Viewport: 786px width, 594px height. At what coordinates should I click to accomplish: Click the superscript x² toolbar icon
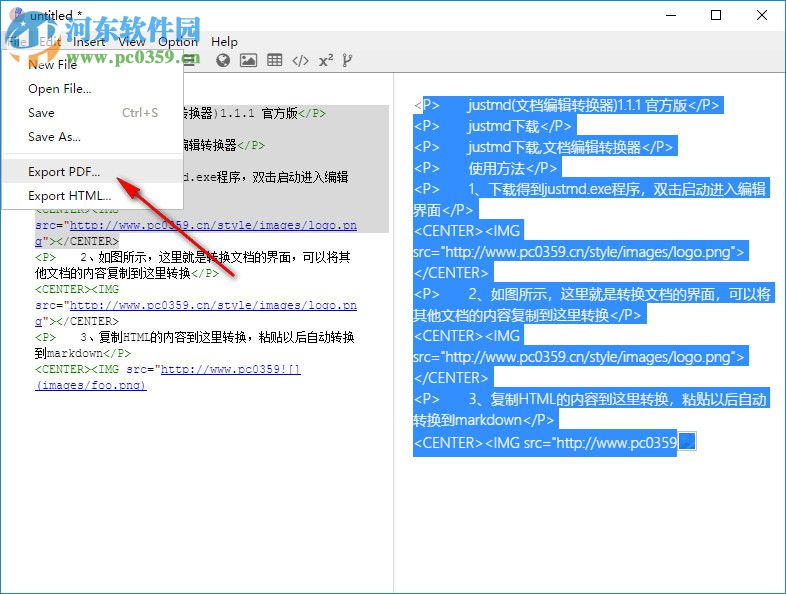coord(326,61)
